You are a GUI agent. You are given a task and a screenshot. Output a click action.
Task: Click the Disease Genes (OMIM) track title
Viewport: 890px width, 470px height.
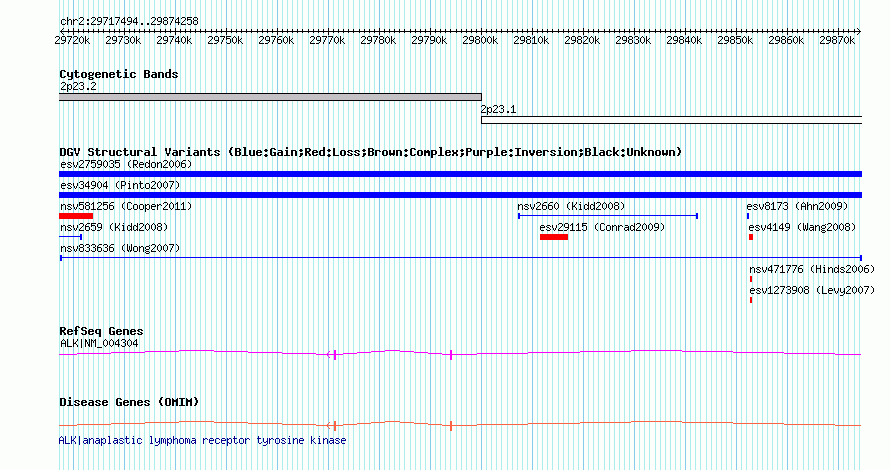click(129, 402)
